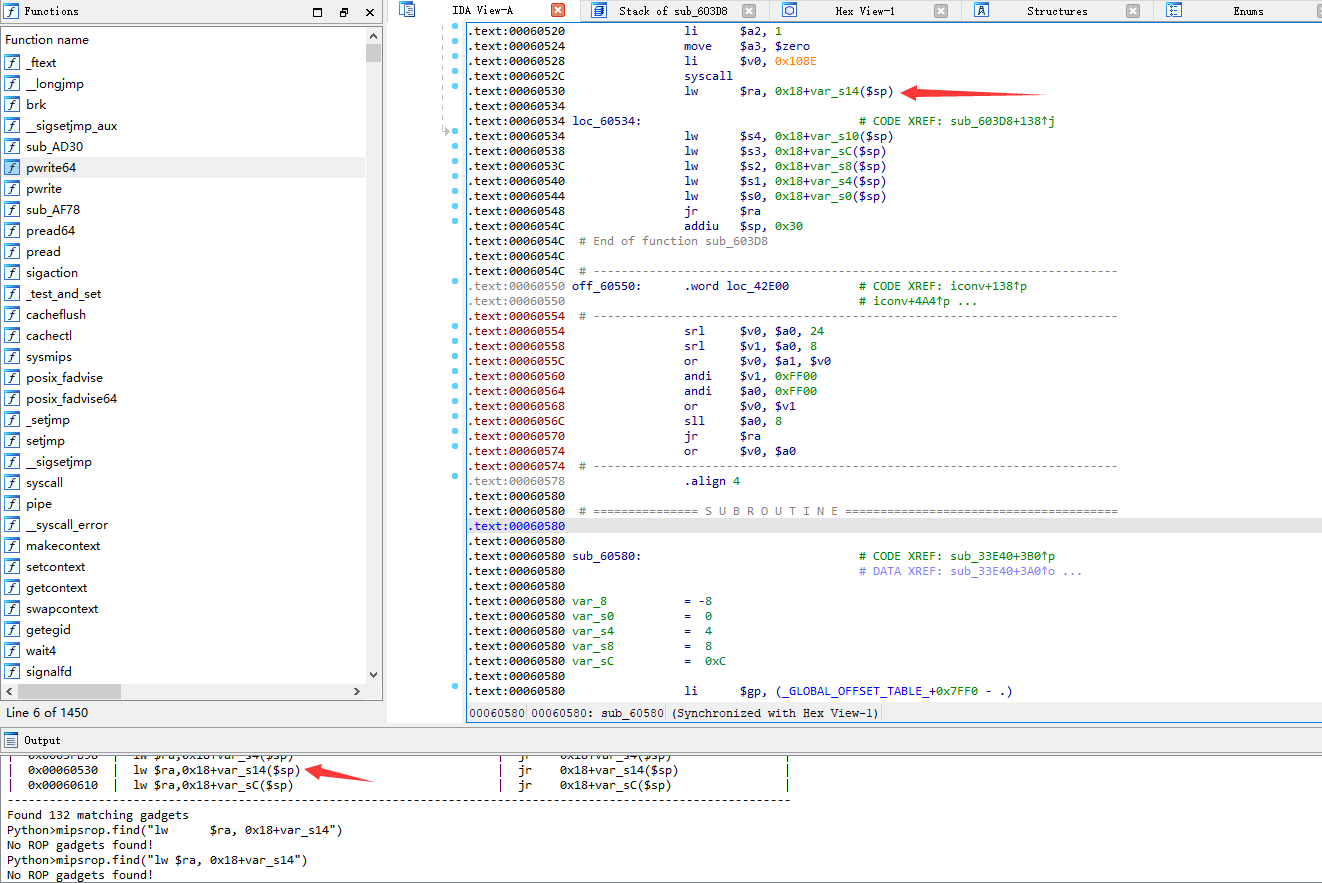Image resolution: width=1322 pixels, height=883 pixels.
Task: Click the Functions horizontal scrollbar right arrow
Action: [x=357, y=691]
